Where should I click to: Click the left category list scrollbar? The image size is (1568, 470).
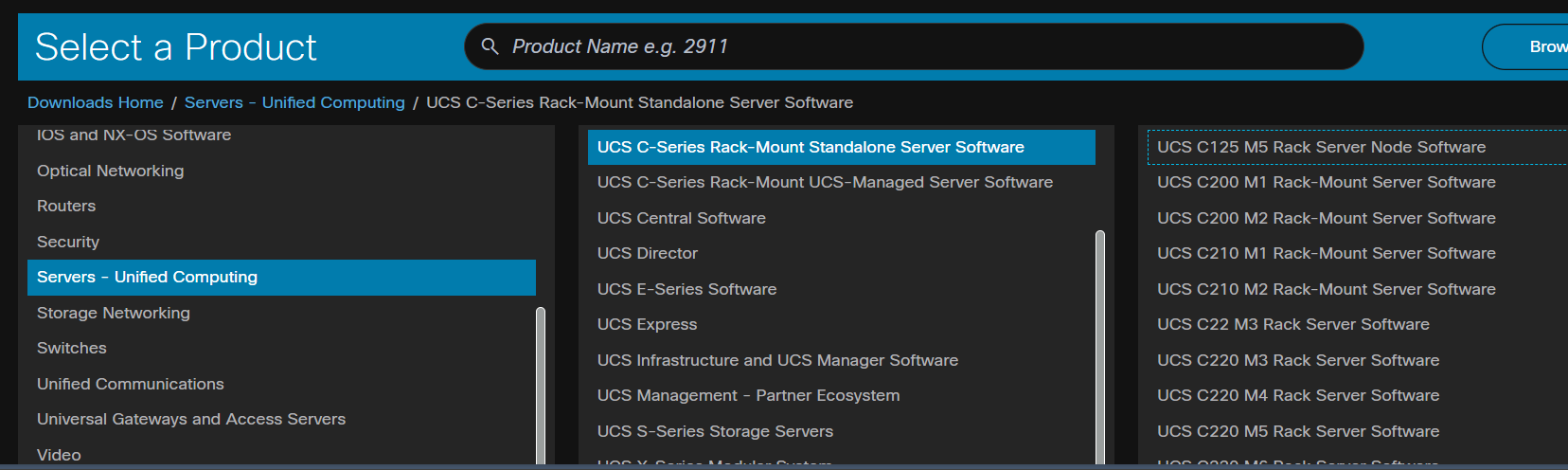541,387
